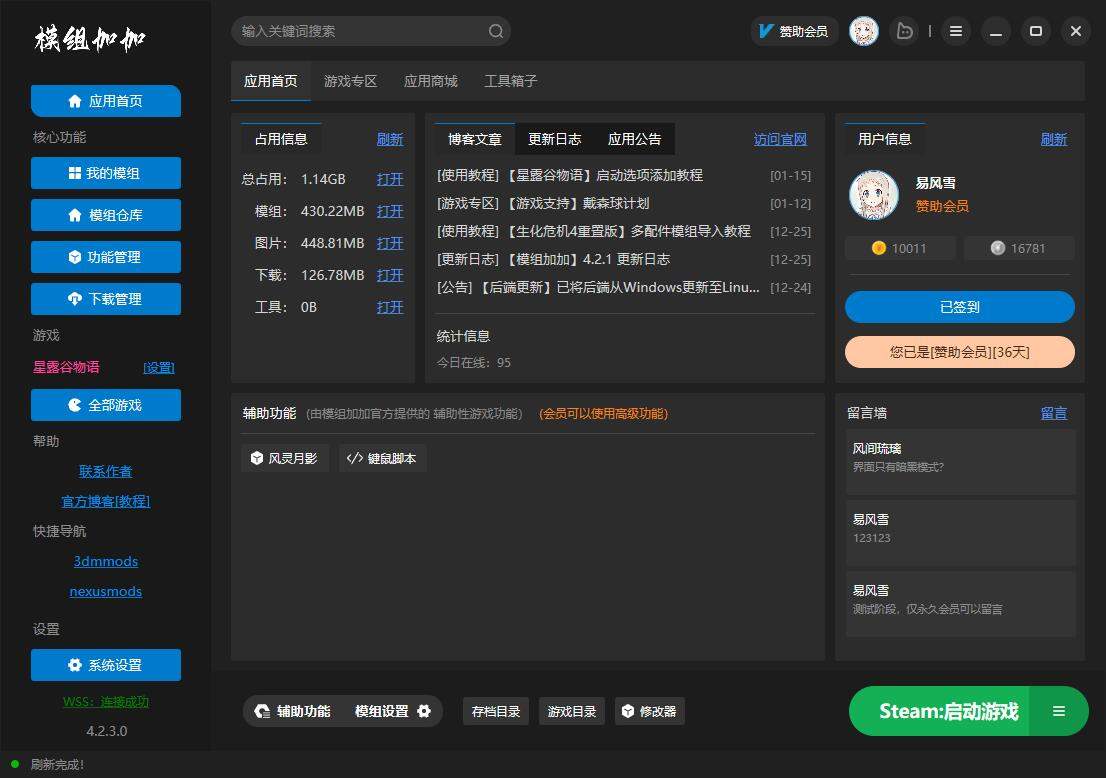Open 系统设置 at the bottom sidebar

click(106, 665)
